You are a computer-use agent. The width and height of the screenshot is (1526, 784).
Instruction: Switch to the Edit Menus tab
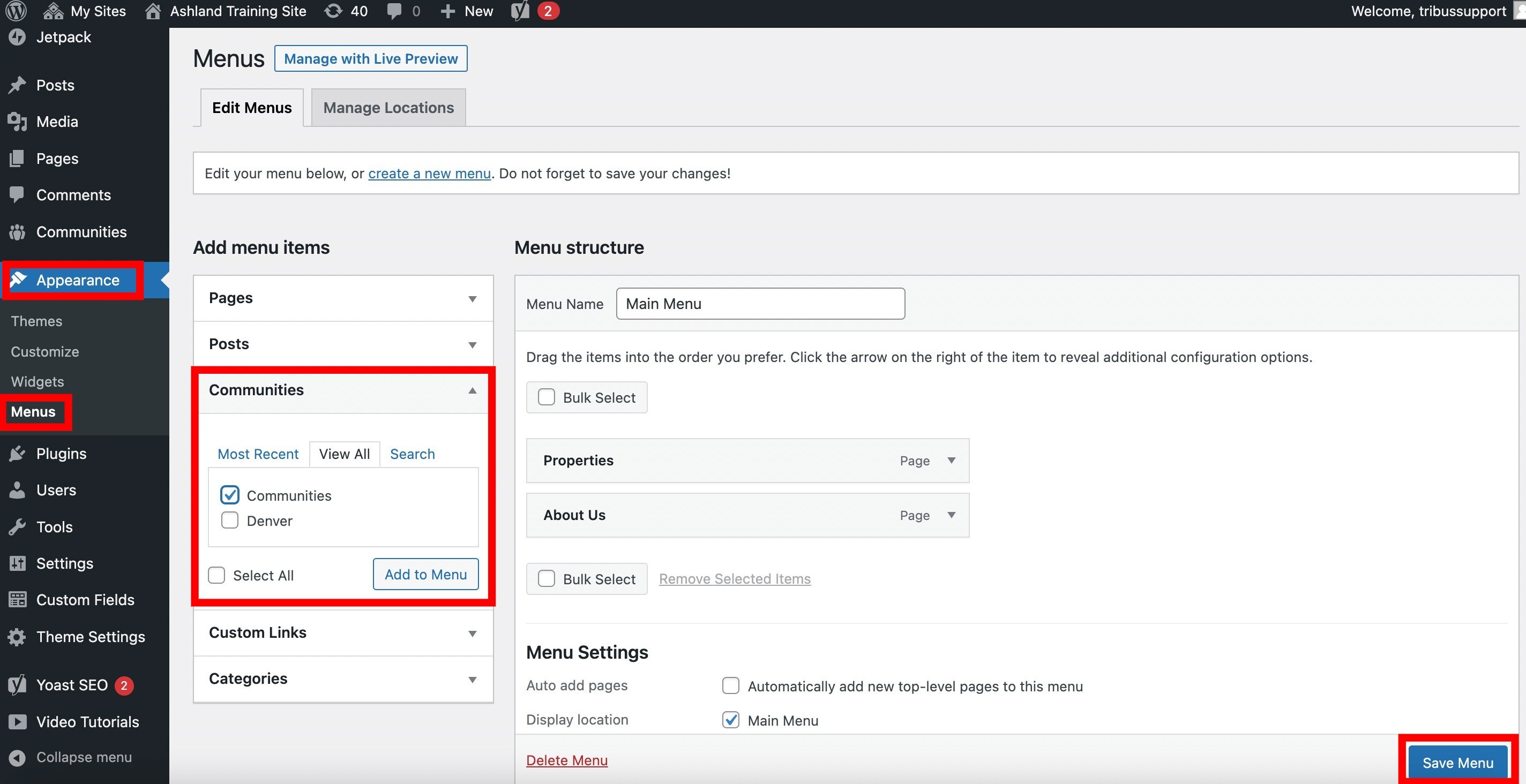click(x=252, y=107)
